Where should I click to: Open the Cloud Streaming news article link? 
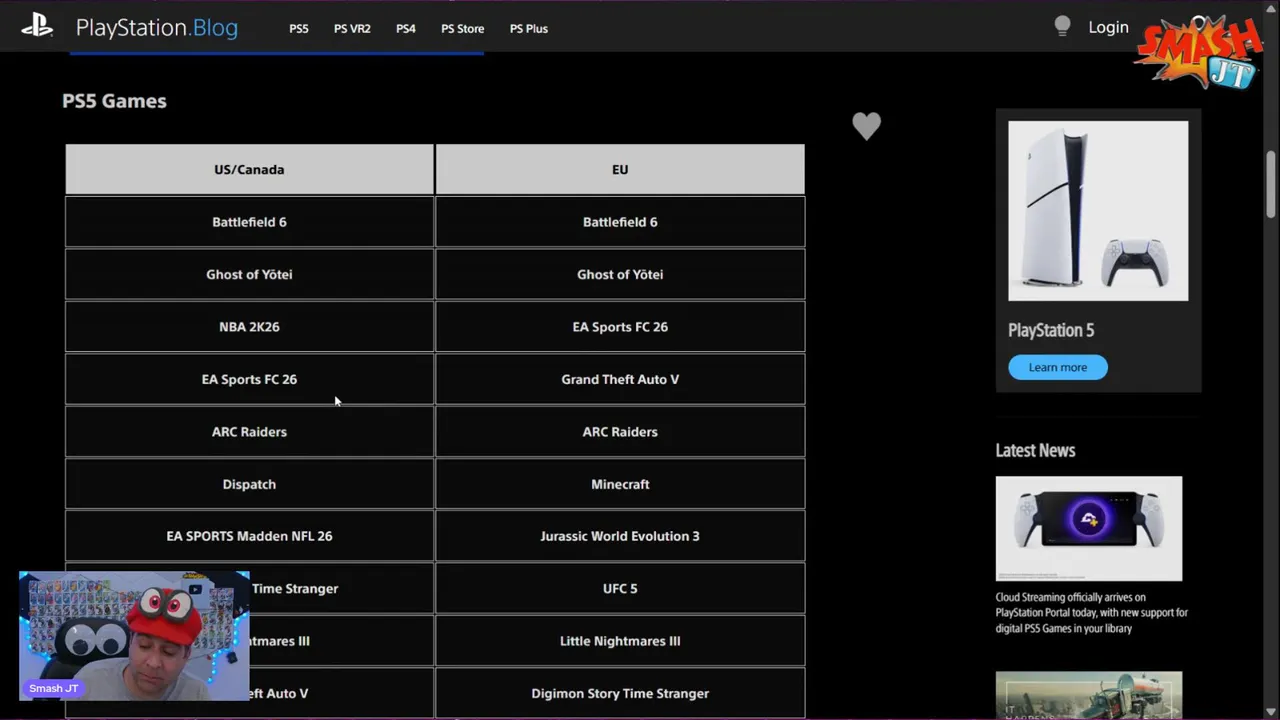click(1092, 613)
